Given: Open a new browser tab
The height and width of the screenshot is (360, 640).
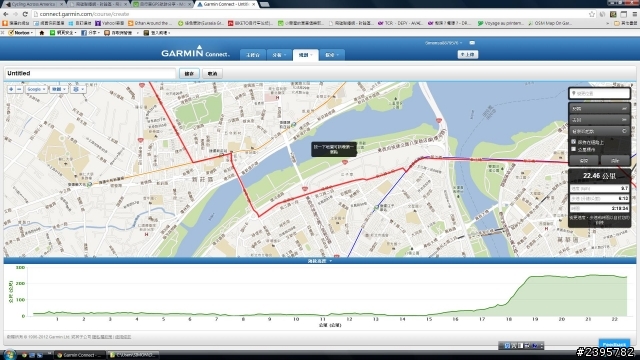Looking at the screenshot, I should (x=264, y=4).
